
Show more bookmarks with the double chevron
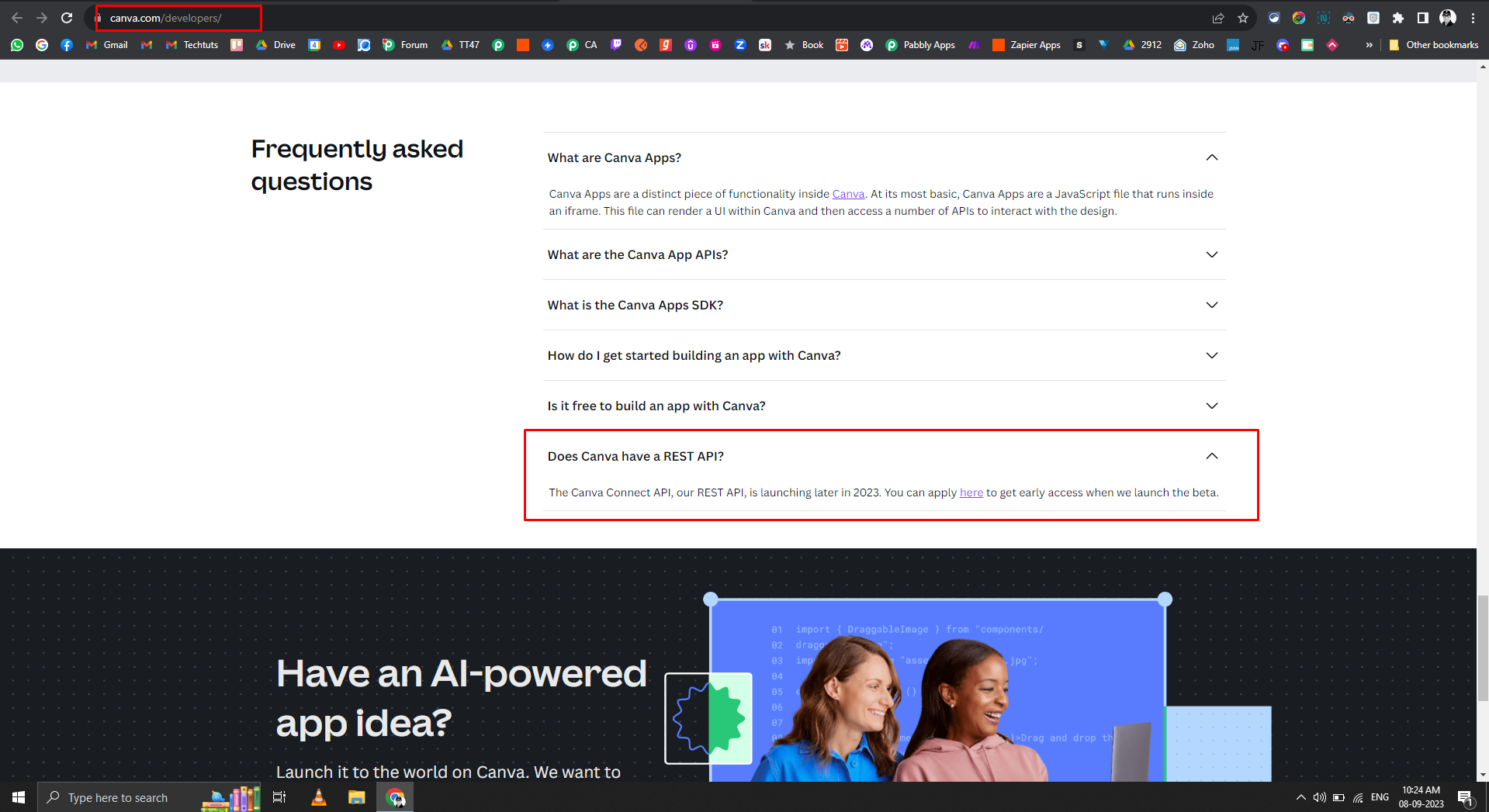pos(1370,45)
